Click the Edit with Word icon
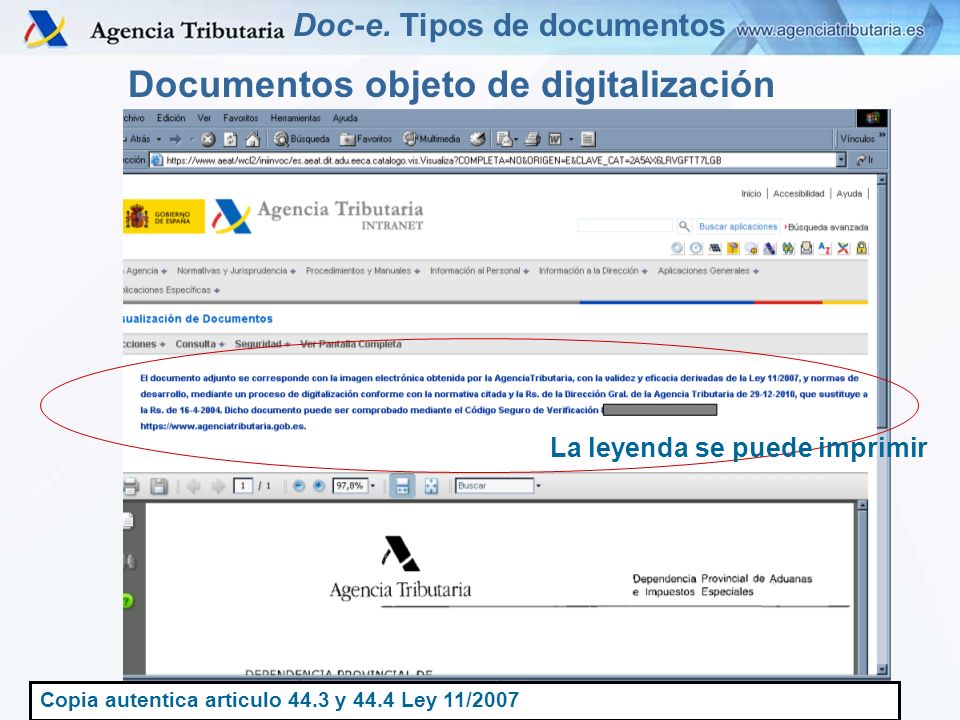This screenshot has height=720, width=960. [555, 140]
